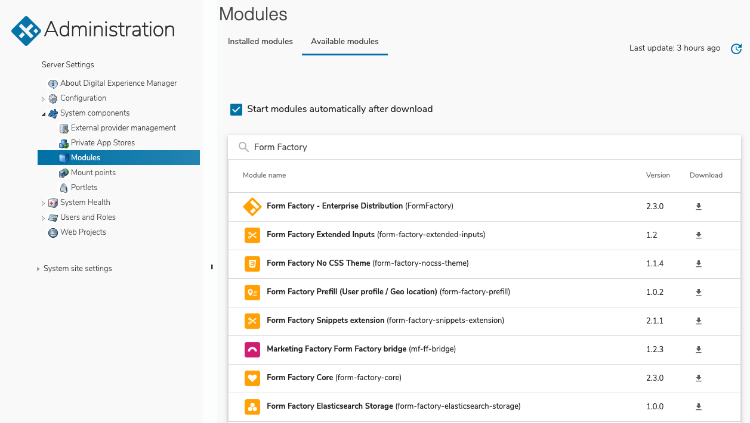The height and width of the screenshot is (423, 750).
Task: Click the System components puzzle icon
Action: pos(53,113)
